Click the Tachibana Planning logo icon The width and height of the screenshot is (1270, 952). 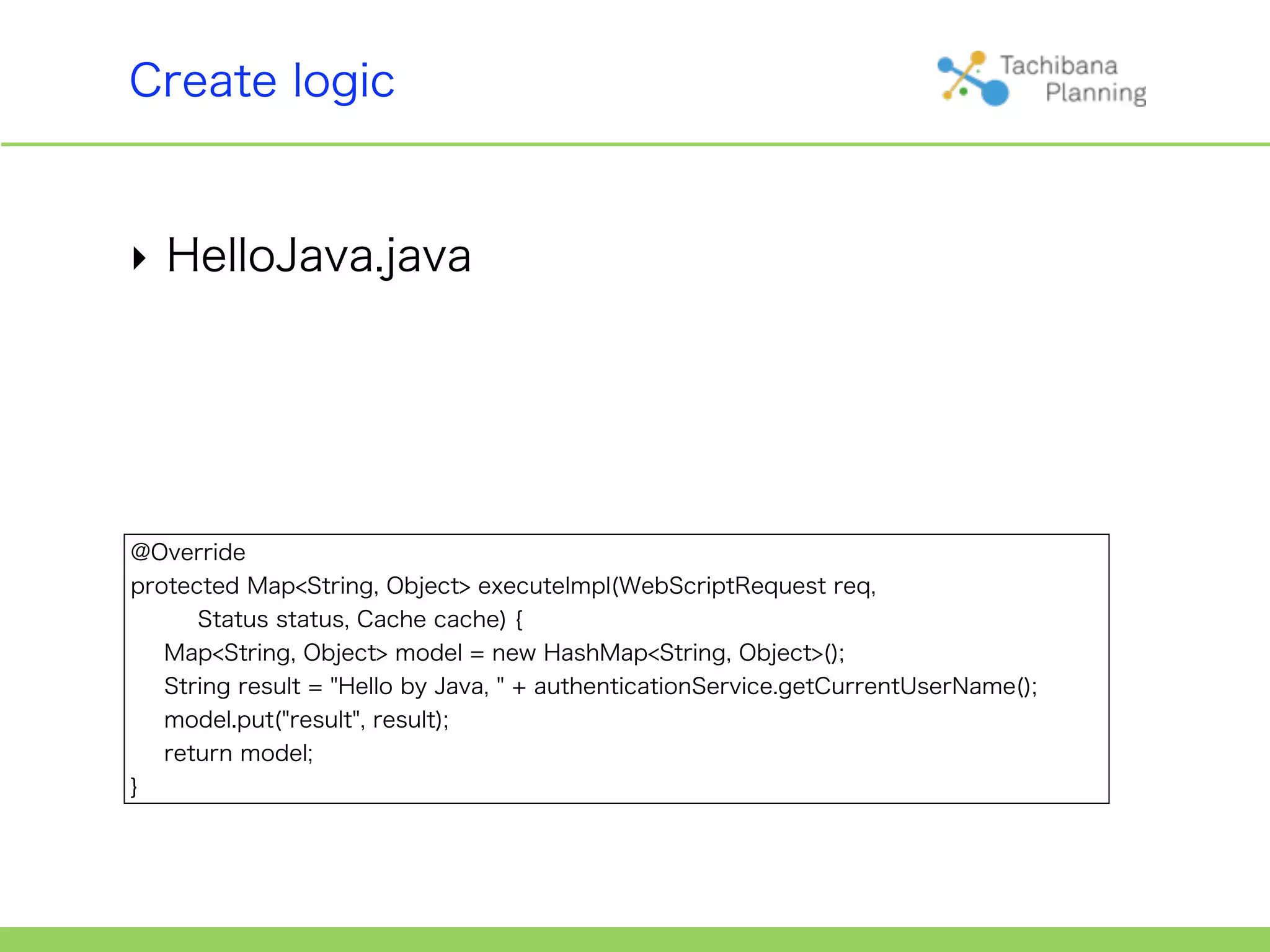pyautogui.click(x=973, y=79)
